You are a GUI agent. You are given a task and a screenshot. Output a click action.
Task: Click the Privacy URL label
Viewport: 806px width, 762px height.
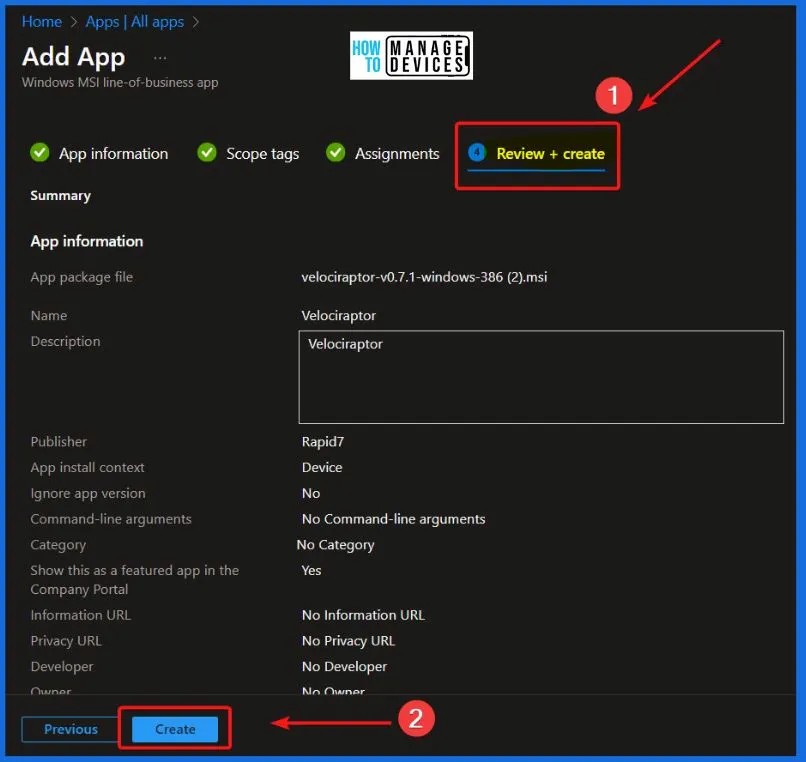(66, 641)
